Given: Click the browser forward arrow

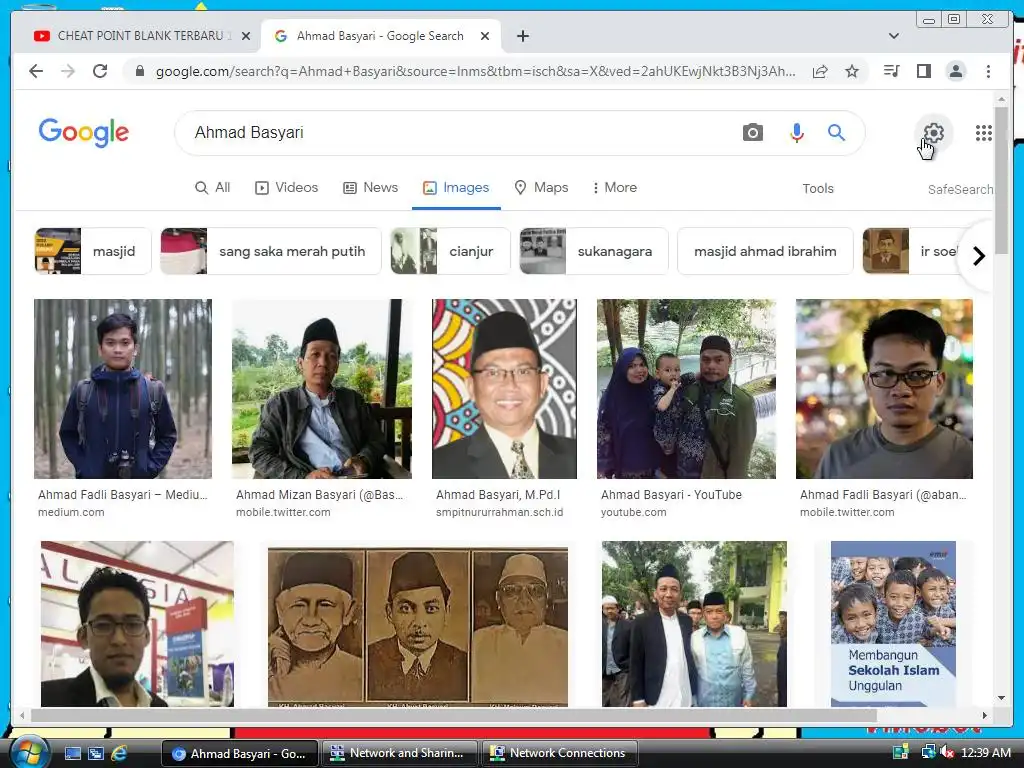Looking at the screenshot, I should pyautogui.click(x=68, y=71).
